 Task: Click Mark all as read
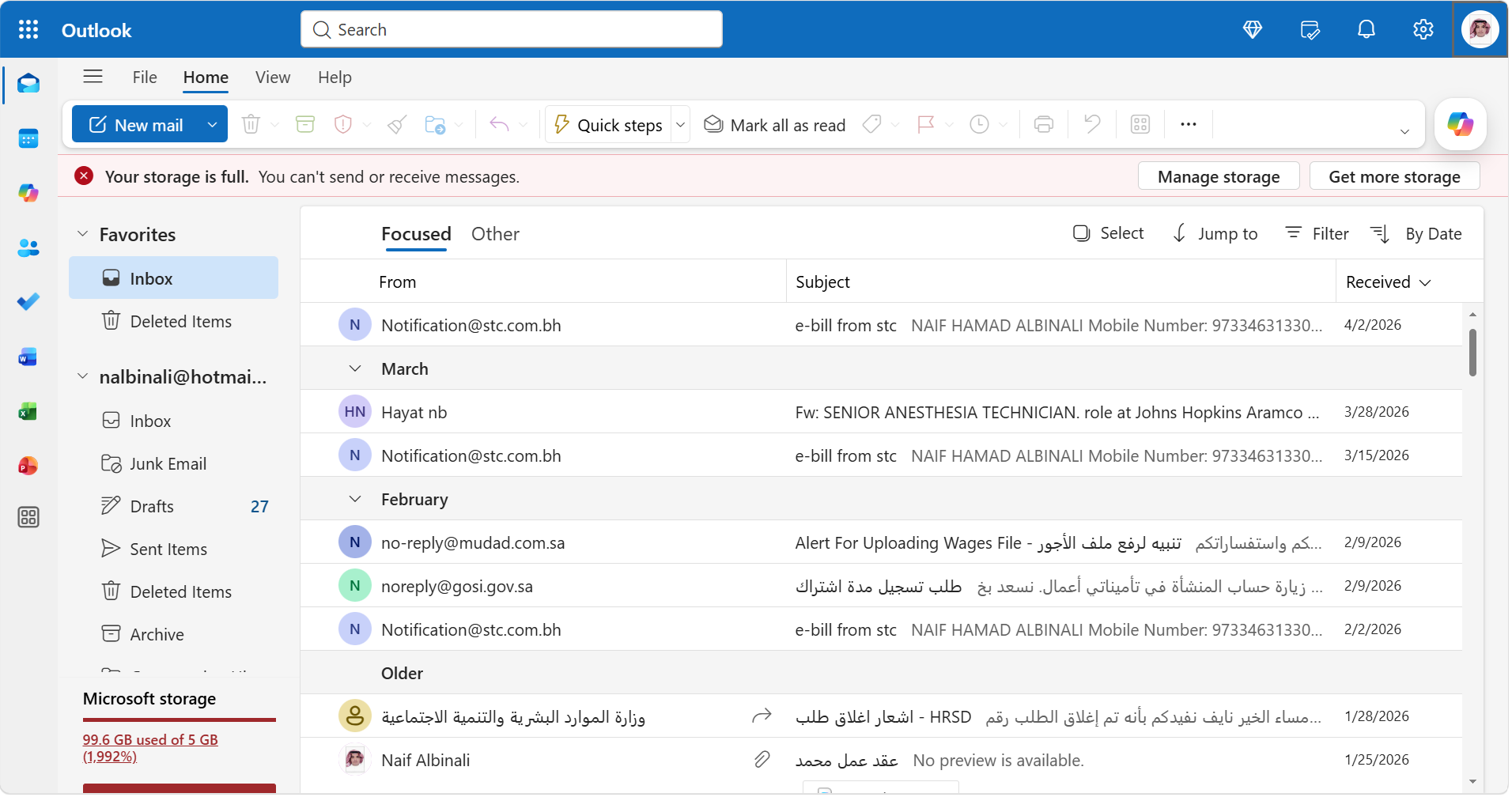pyautogui.click(x=775, y=125)
